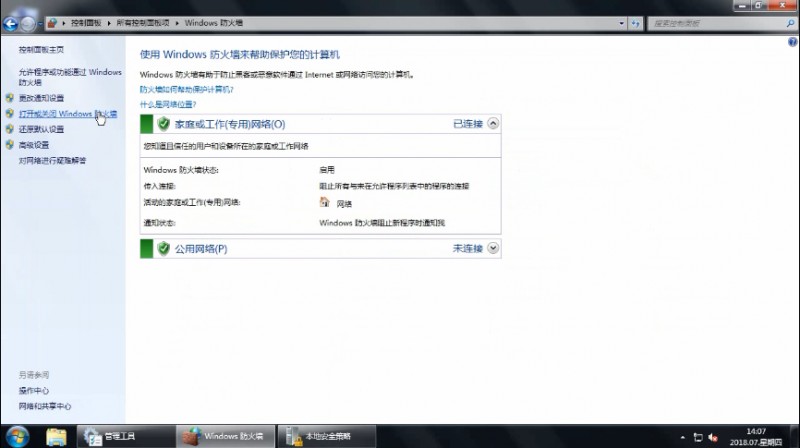
Task: Open 高级设置 link
Action: coord(34,145)
